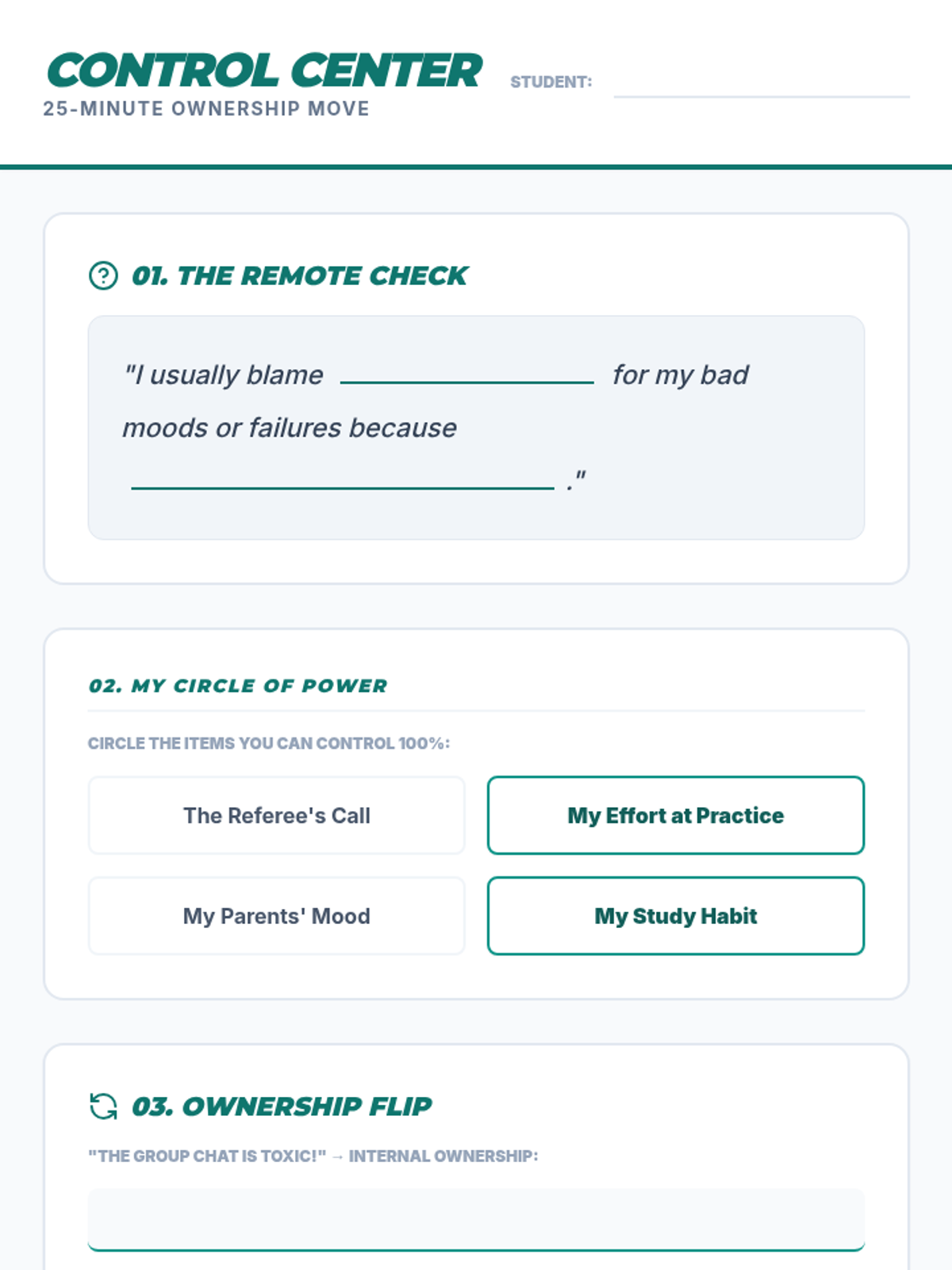Viewport: 952px width, 1270px height.
Task: Toggle the "My Study Habit" card
Action: coord(675,916)
